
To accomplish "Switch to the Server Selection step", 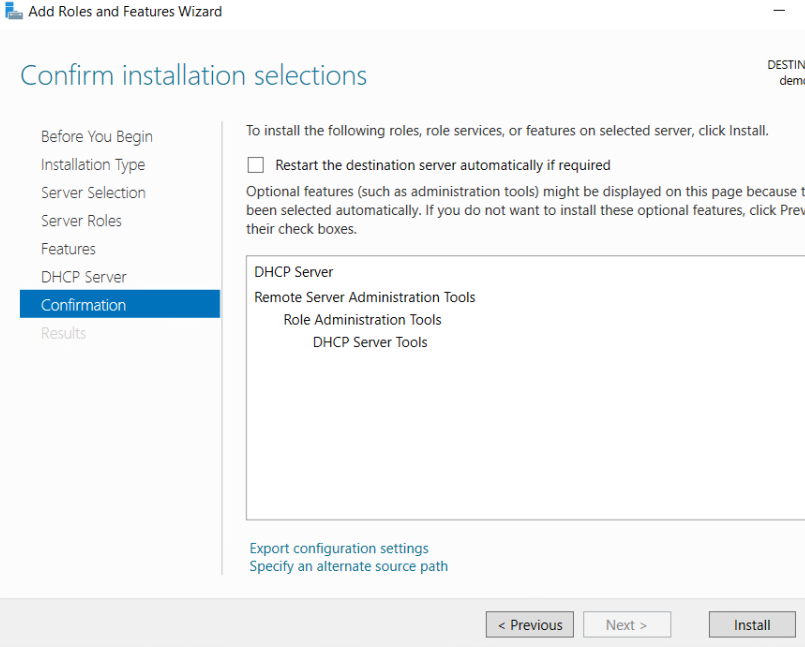I will point(93,193).
